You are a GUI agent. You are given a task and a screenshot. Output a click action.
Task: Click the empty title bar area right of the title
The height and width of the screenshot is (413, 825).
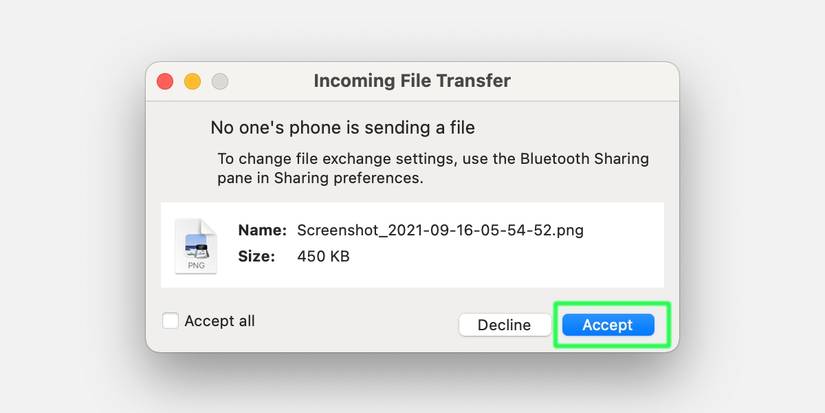click(x=590, y=81)
